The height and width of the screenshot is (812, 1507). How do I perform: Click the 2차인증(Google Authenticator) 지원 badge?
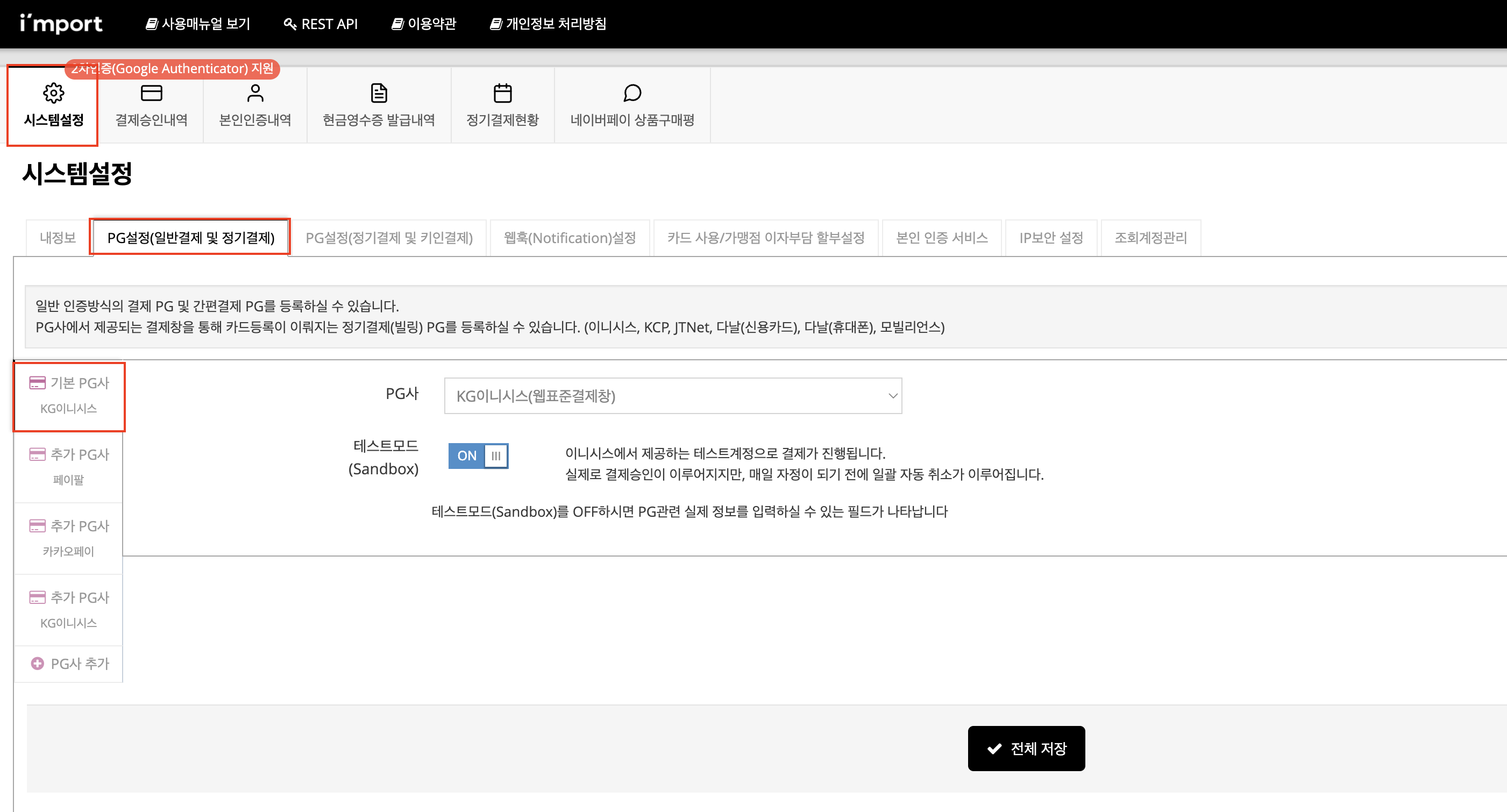point(172,68)
